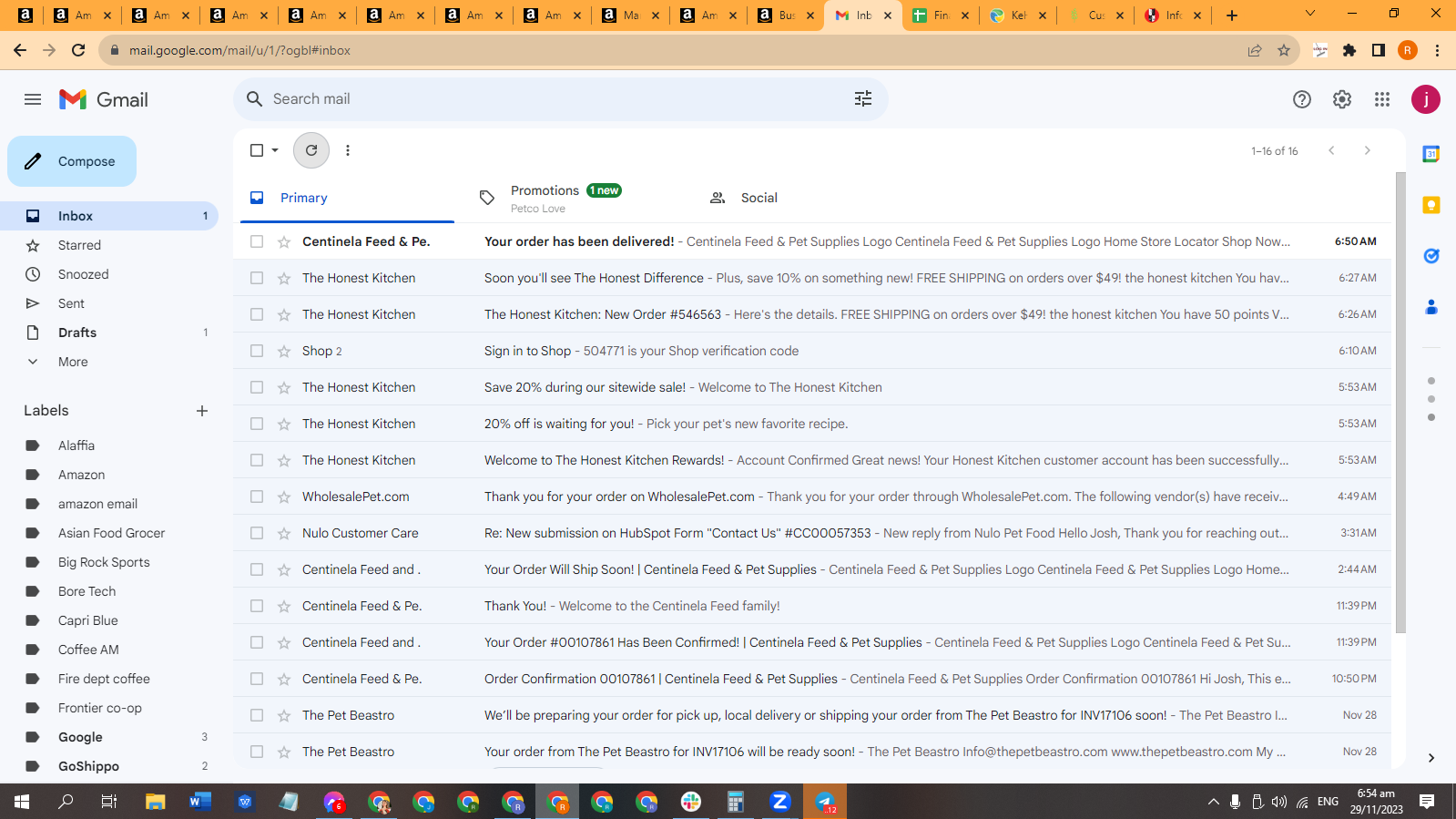Image resolution: width=1456 pixels, height=819 pixels.
Task: Open the Google apps grid launcher
Action: click(1382, 99)
